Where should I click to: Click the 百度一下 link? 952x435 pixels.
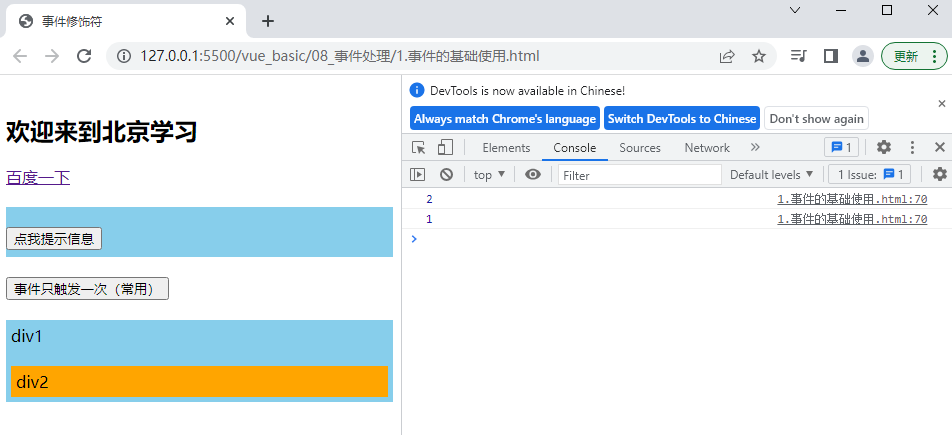pos(38,178)
